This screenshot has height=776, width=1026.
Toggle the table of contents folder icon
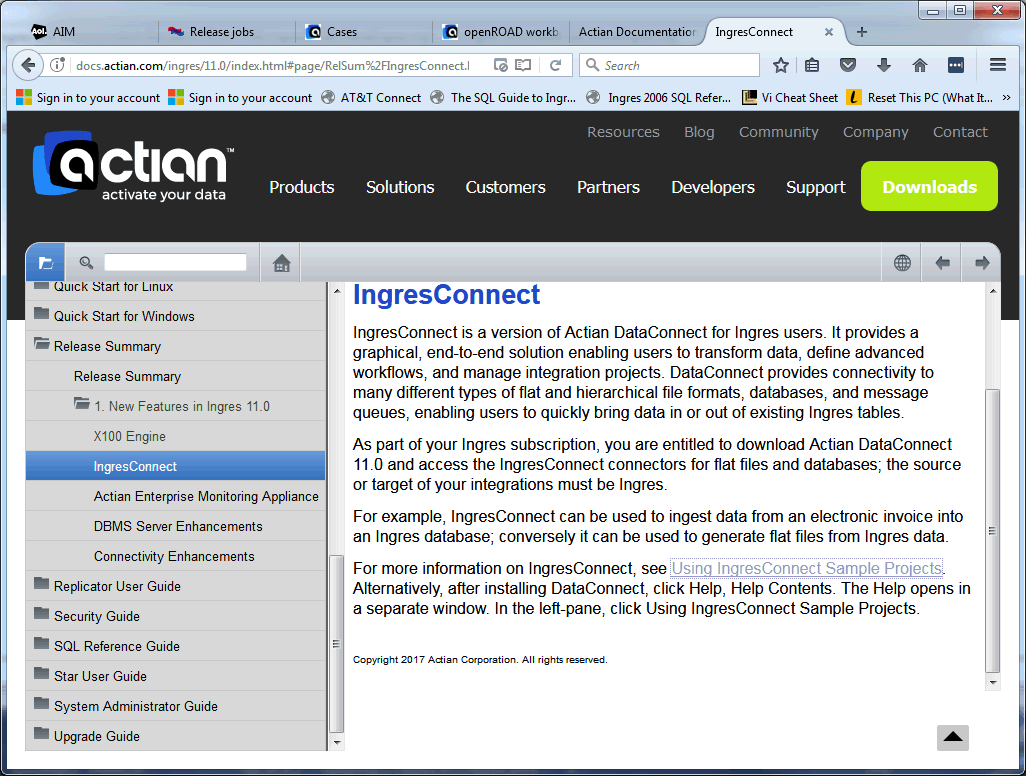pos(45,263)
